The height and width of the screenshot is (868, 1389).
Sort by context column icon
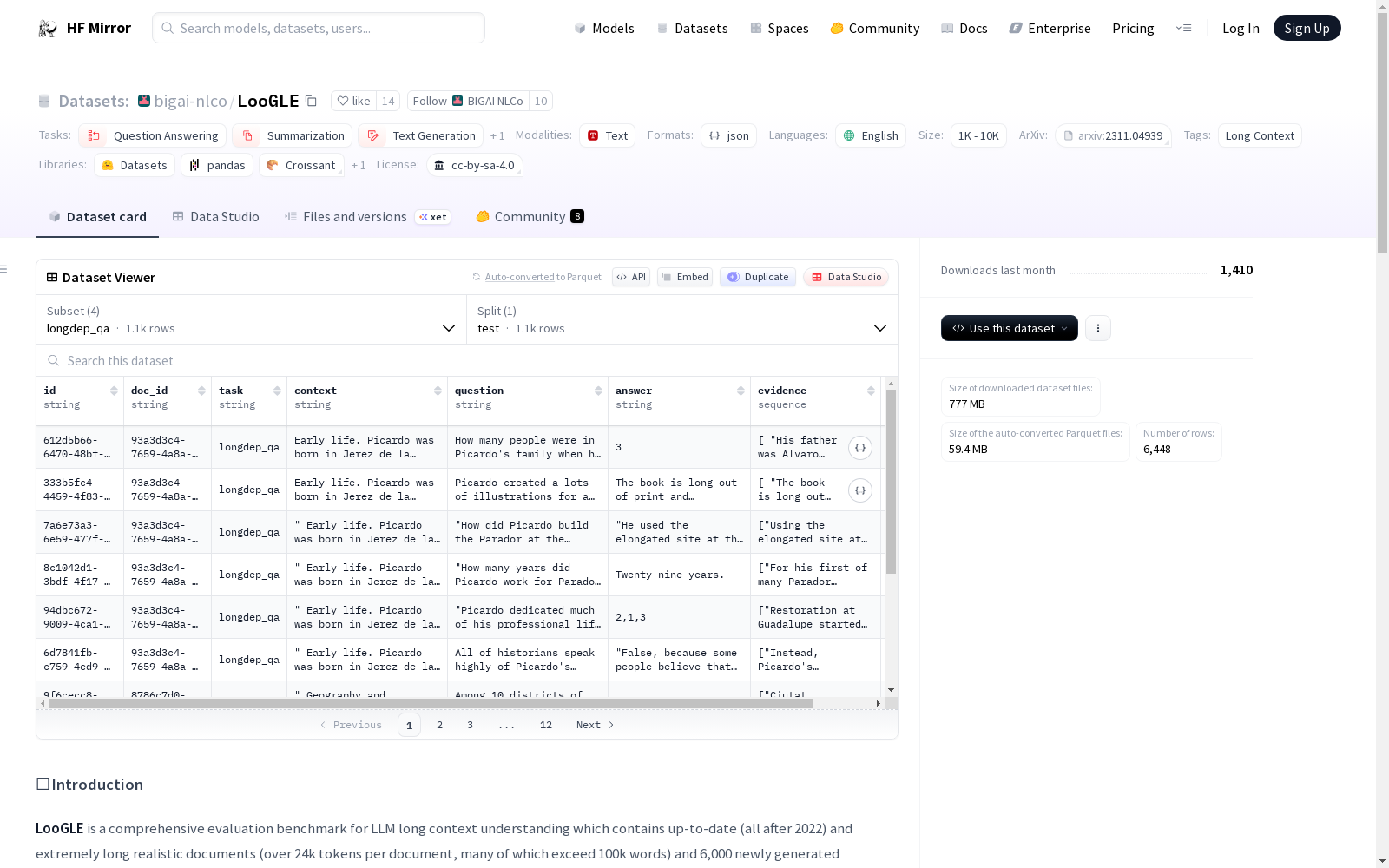438,391
